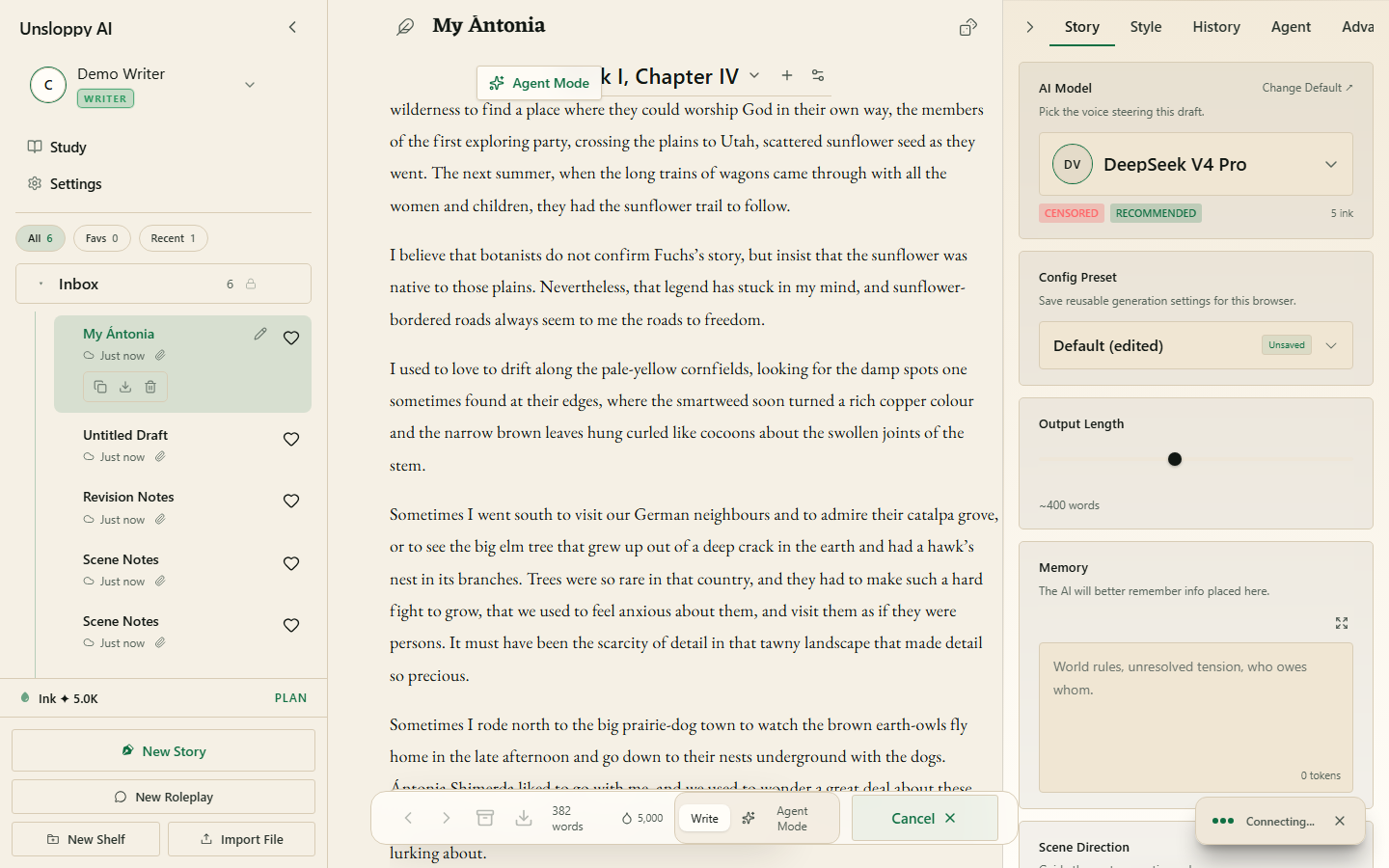
Task: Click the 382 words counter
Action: [567, 818]
